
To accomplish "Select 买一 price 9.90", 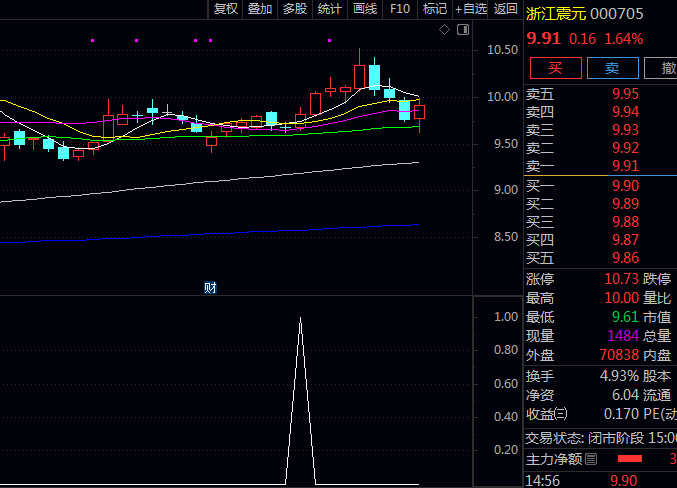I will (x=625, y=186).
